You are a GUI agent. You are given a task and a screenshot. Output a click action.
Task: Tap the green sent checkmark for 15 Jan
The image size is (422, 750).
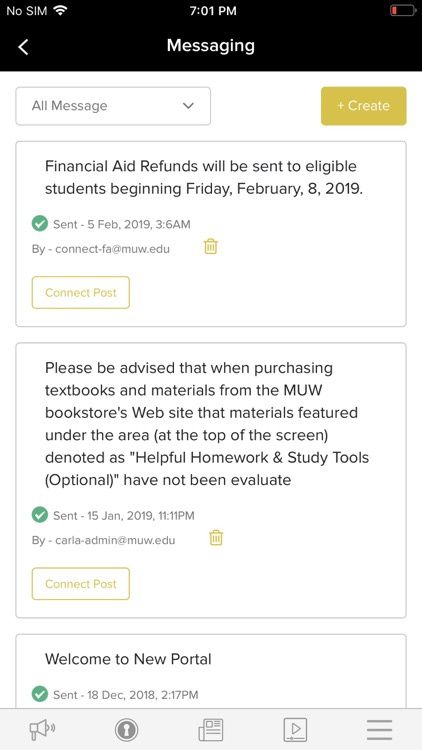pos(40,515)
